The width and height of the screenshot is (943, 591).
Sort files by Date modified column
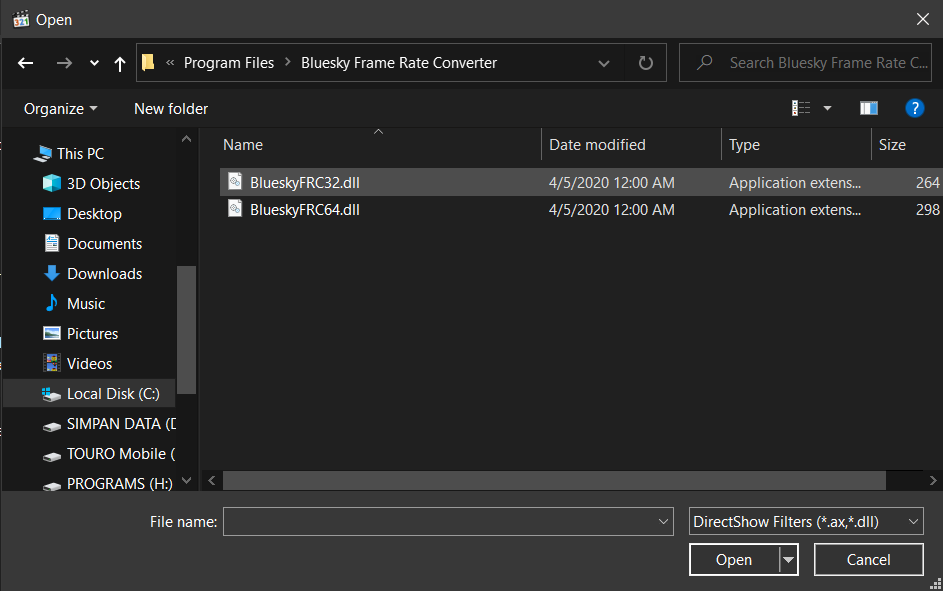pyautogui.click(x=597, y=145)
